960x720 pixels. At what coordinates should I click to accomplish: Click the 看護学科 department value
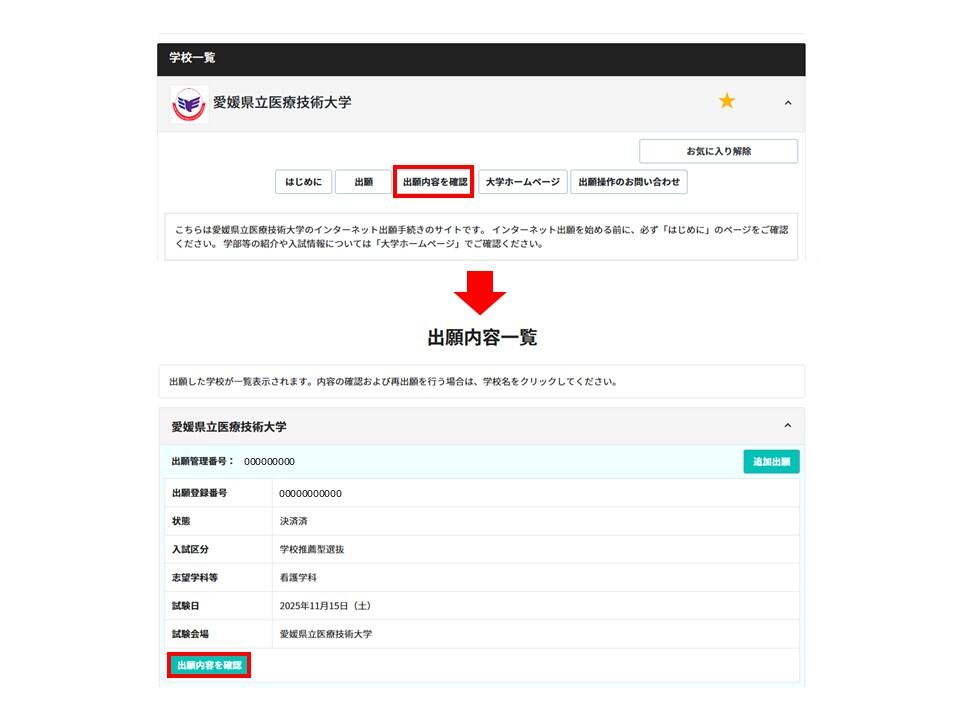298,578
